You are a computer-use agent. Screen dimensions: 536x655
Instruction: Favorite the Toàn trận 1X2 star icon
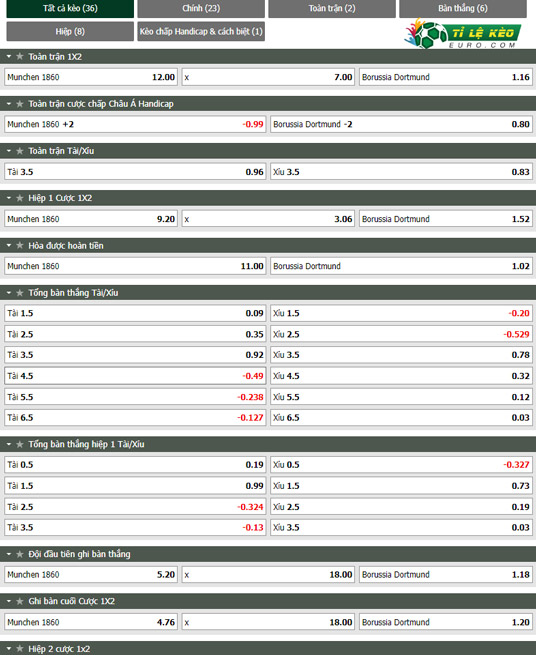[x=20, y=56]
